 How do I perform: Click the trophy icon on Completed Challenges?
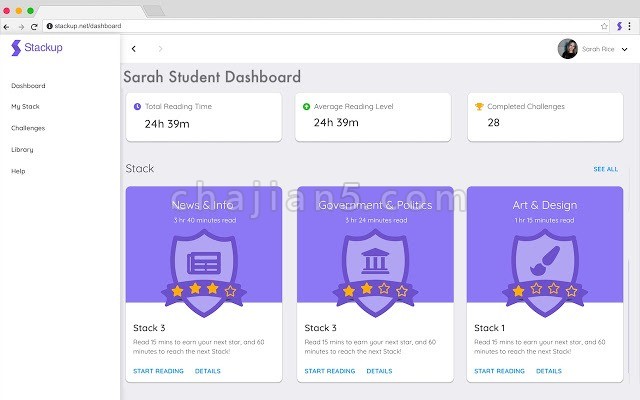[479, 107]
